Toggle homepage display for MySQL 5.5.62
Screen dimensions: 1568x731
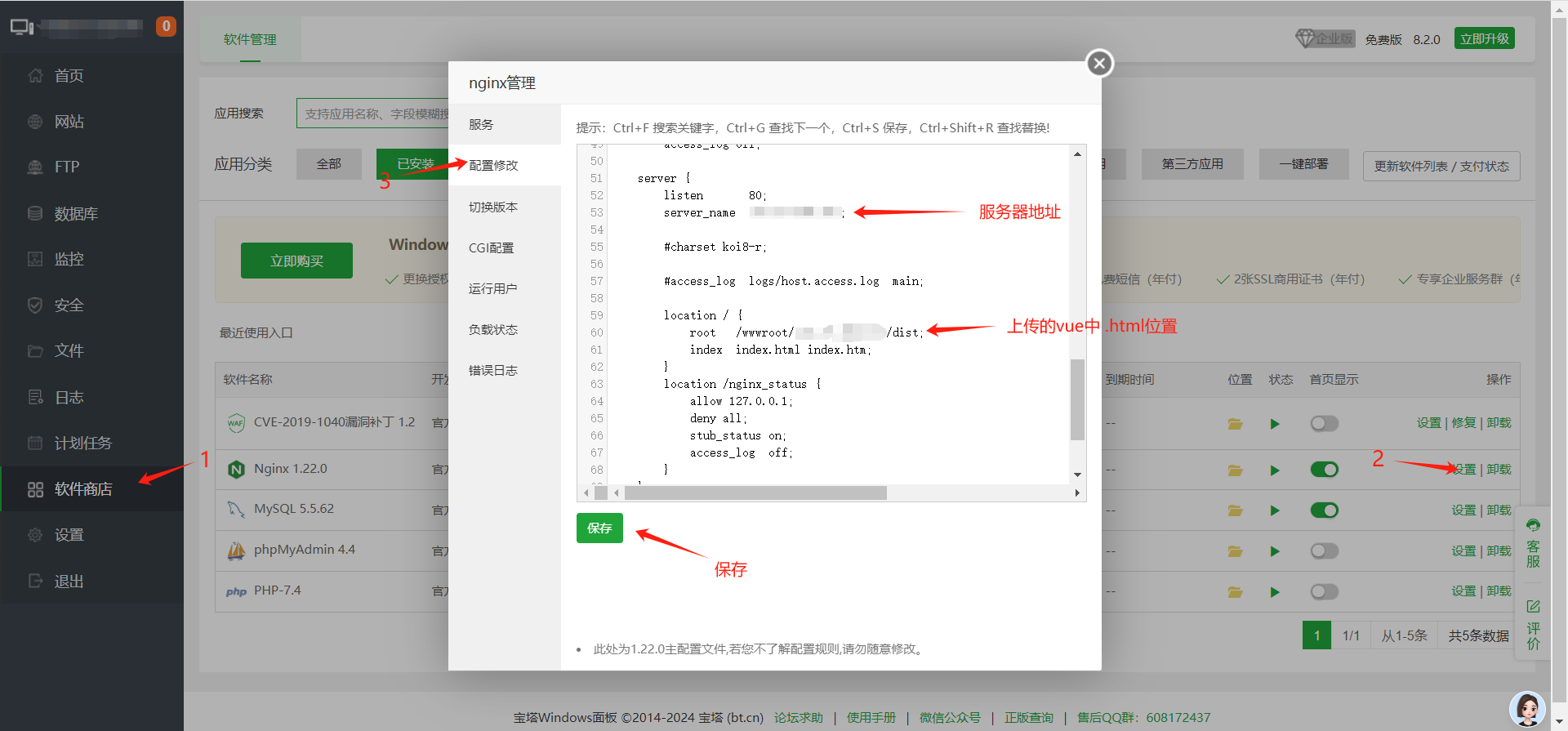tap(1325, 510)
